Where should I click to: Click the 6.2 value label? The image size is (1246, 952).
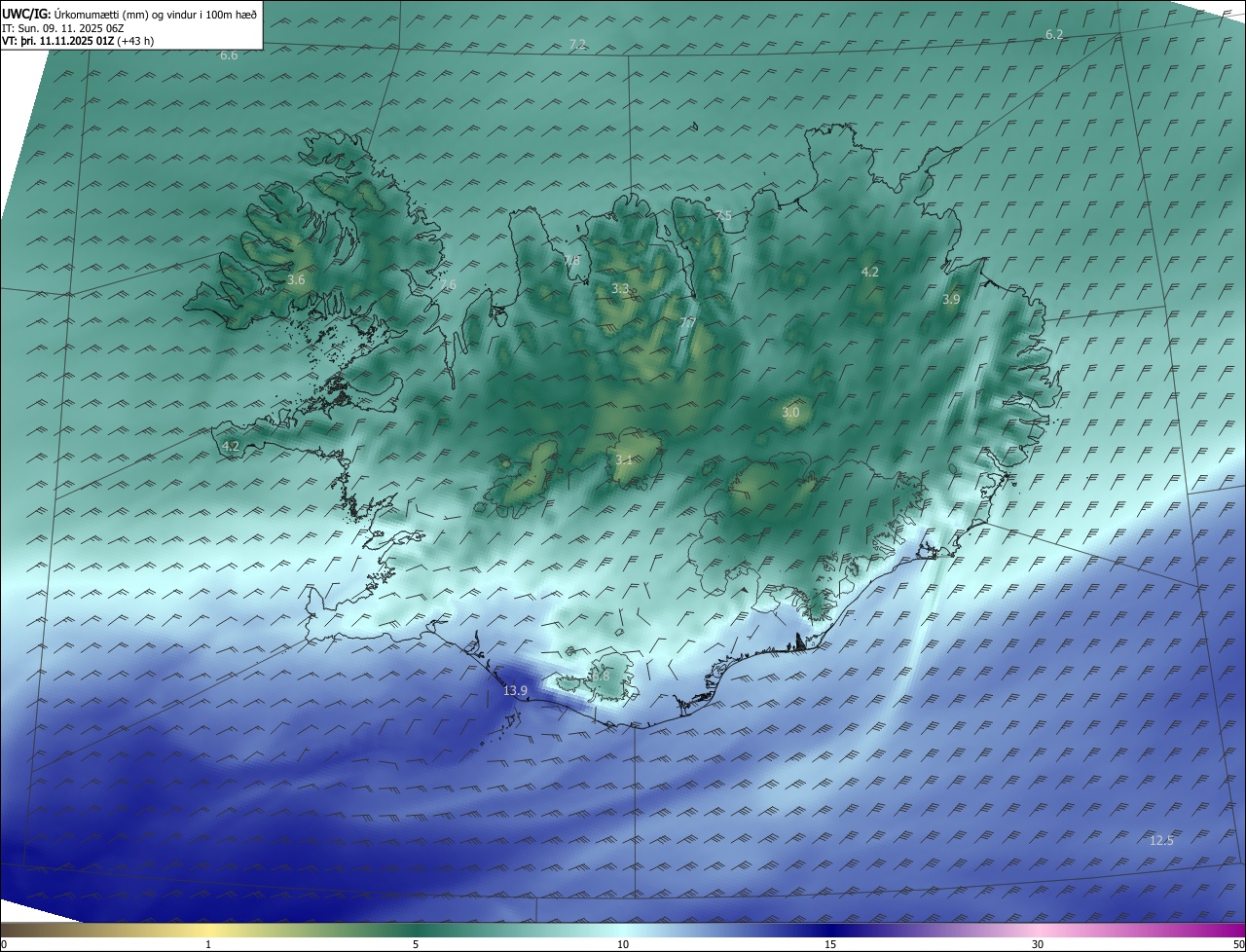tap(1054, 34)
